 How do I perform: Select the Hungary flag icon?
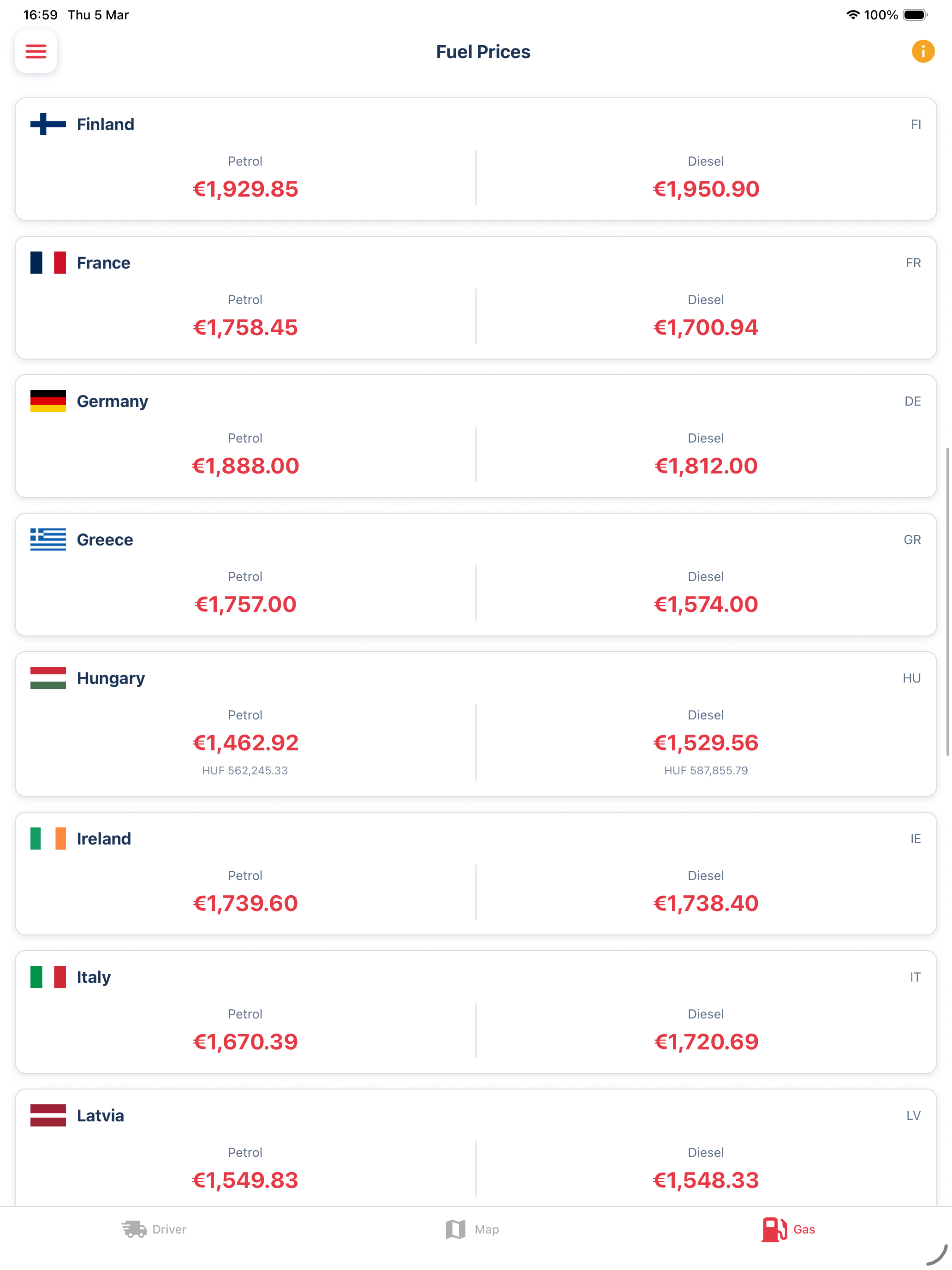pyautogui.click(x=48, y=677)
